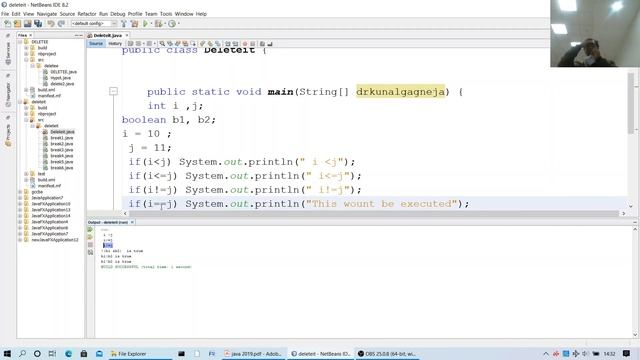Image resolution: width=640 pixels, height=360 pixels.
Task: Switch to the Source view
Action: pos(96,43)
